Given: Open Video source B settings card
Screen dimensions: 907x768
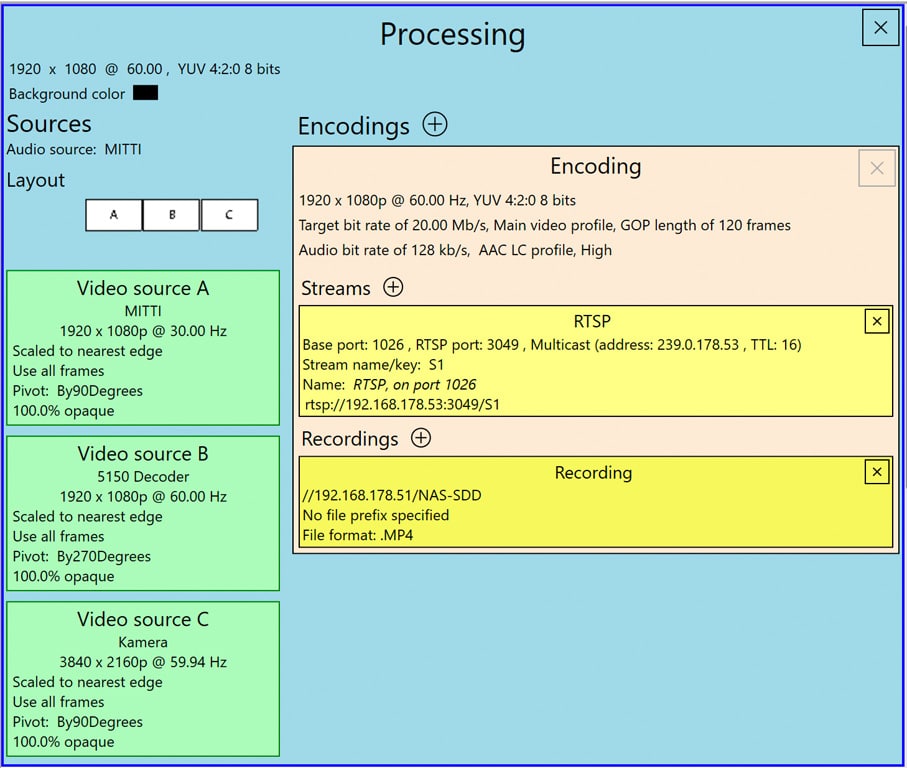Looking at the screenshot, I should tap(143, 513).
